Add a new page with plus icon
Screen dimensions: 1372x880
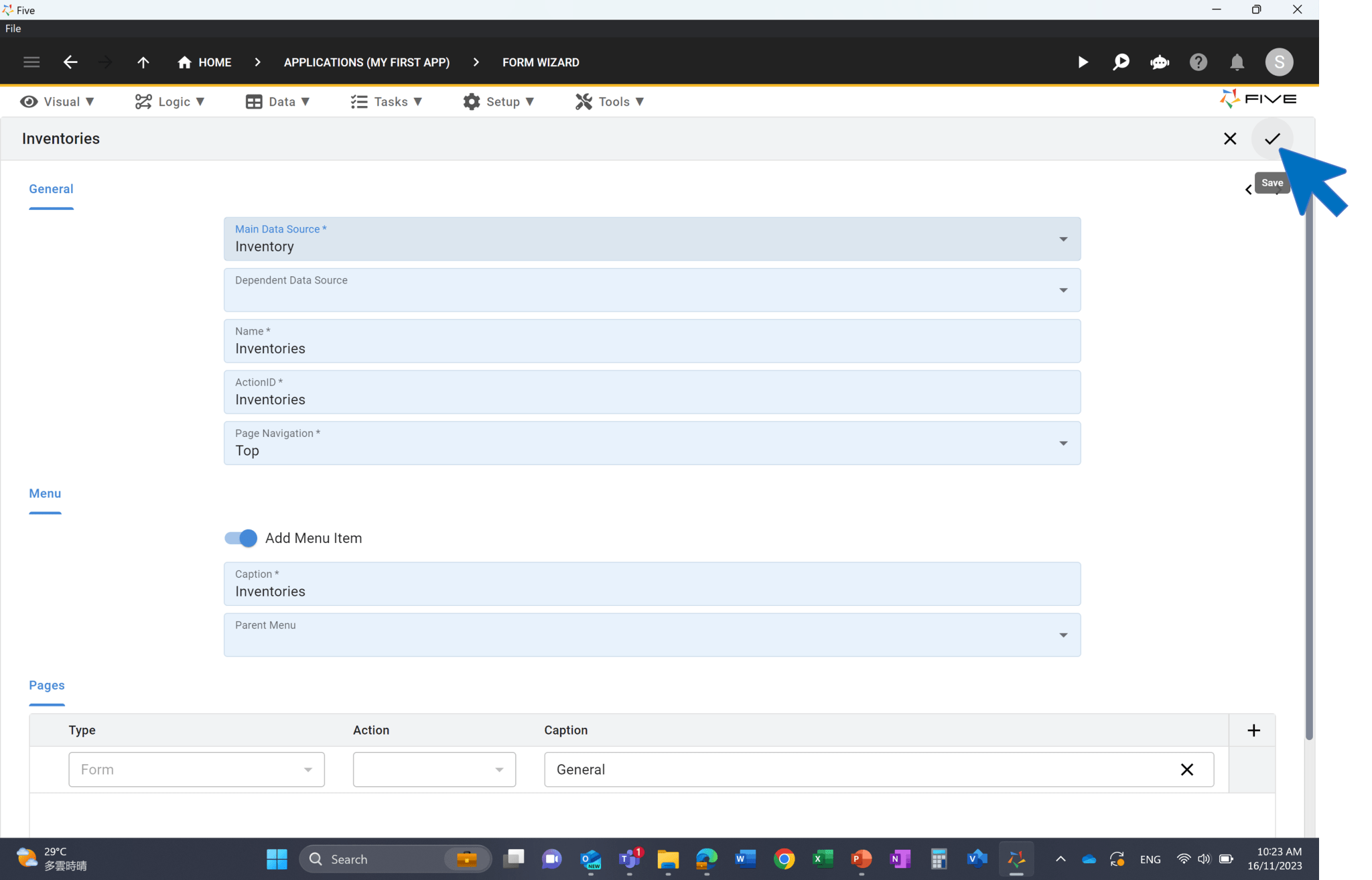coord(1253,731)
